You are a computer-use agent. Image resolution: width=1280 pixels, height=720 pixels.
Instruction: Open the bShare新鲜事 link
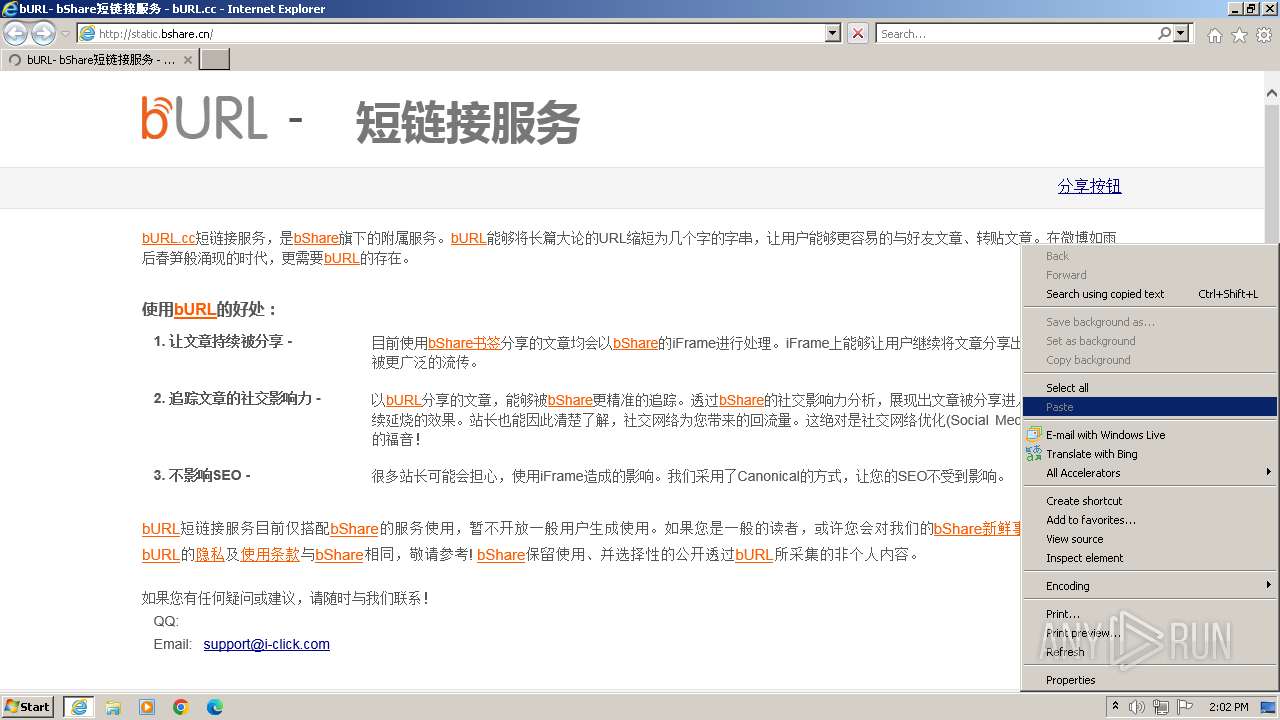pyautogui.click(x=977, y=528)
